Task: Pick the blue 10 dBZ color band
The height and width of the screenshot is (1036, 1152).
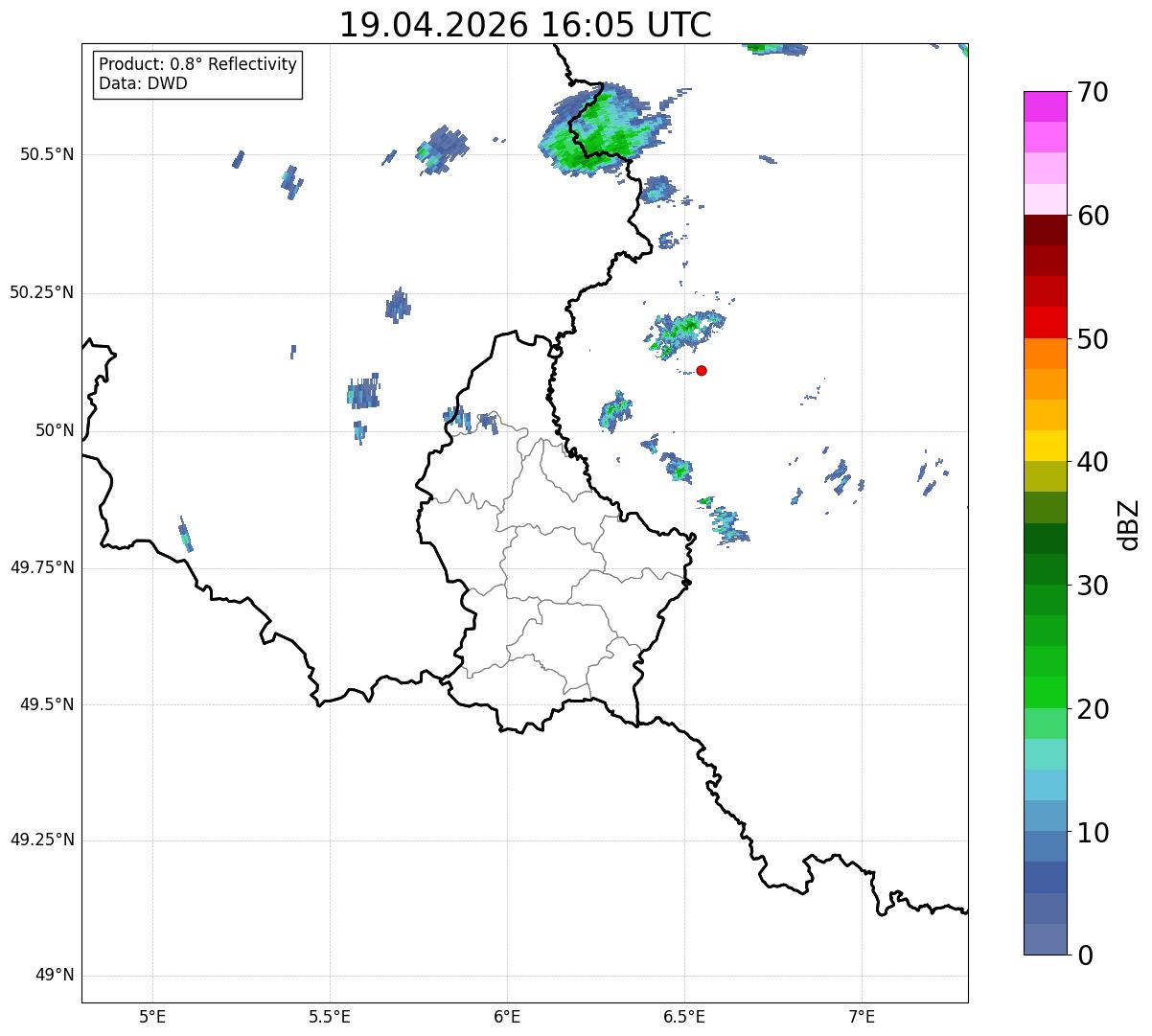Action: point(1046,817)
